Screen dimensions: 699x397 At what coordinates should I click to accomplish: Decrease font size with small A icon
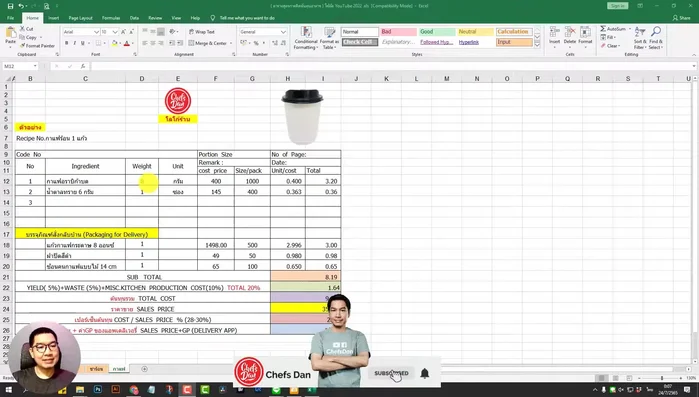pos(132,32)
